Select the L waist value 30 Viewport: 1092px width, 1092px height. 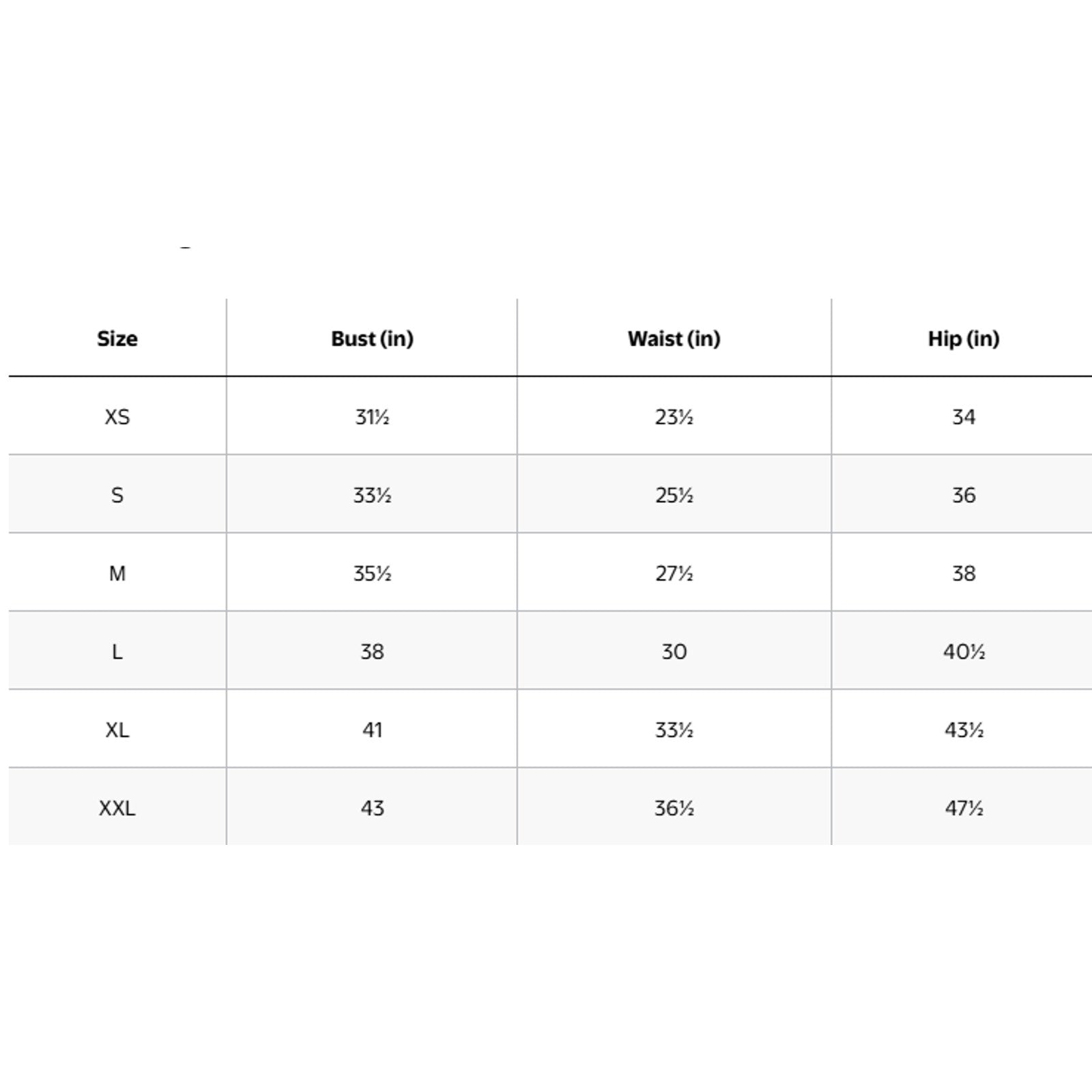pos(674,652)
